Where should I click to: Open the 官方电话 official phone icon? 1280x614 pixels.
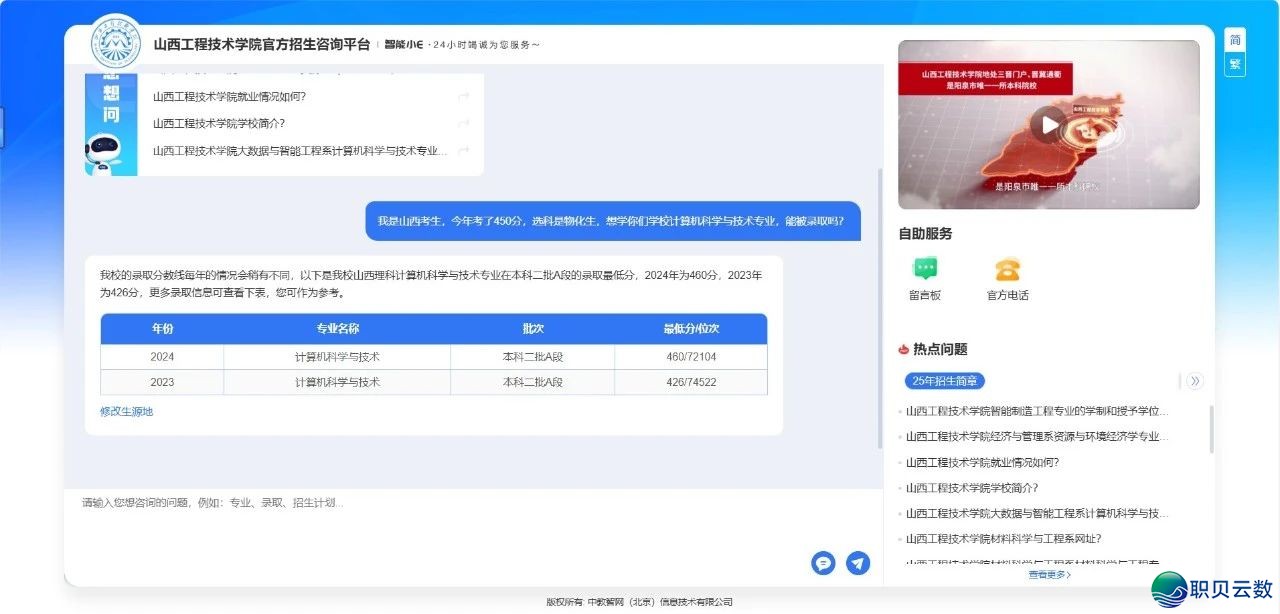[1007, 269]
